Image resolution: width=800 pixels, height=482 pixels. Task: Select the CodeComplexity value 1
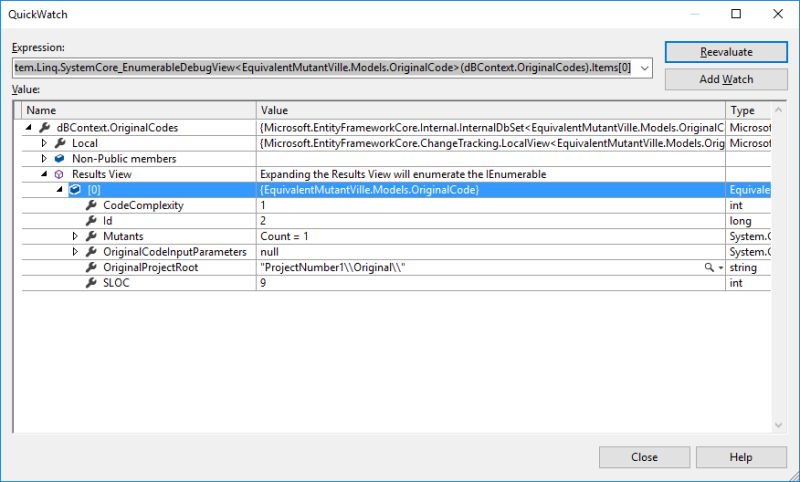pyautogui.click(x=263, y=206)
